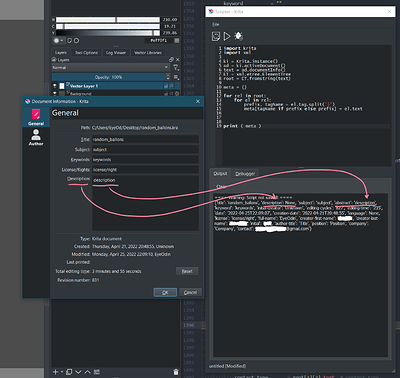400x378 pixels.
Task: Run the script with the play icon
Action: pos(227,36)
